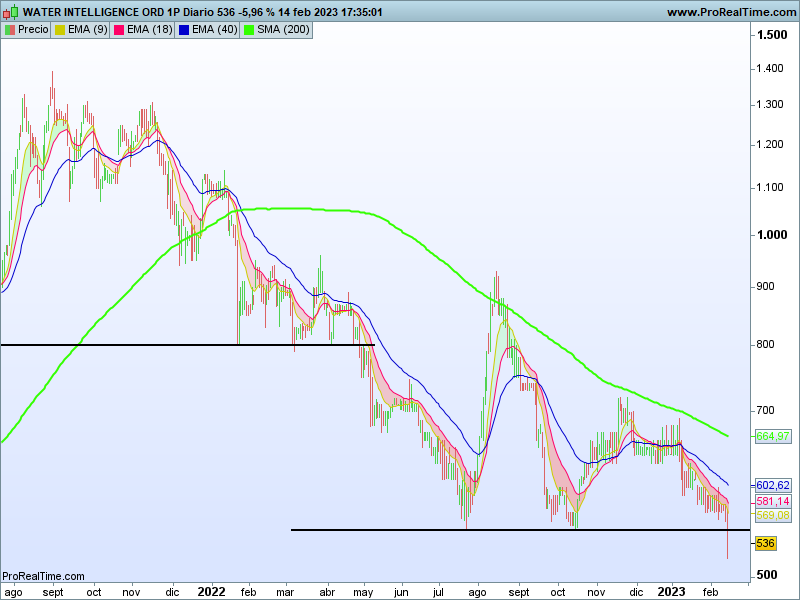
Task: Select the lower horizontal support line near 550
Action: coord(520,530)
